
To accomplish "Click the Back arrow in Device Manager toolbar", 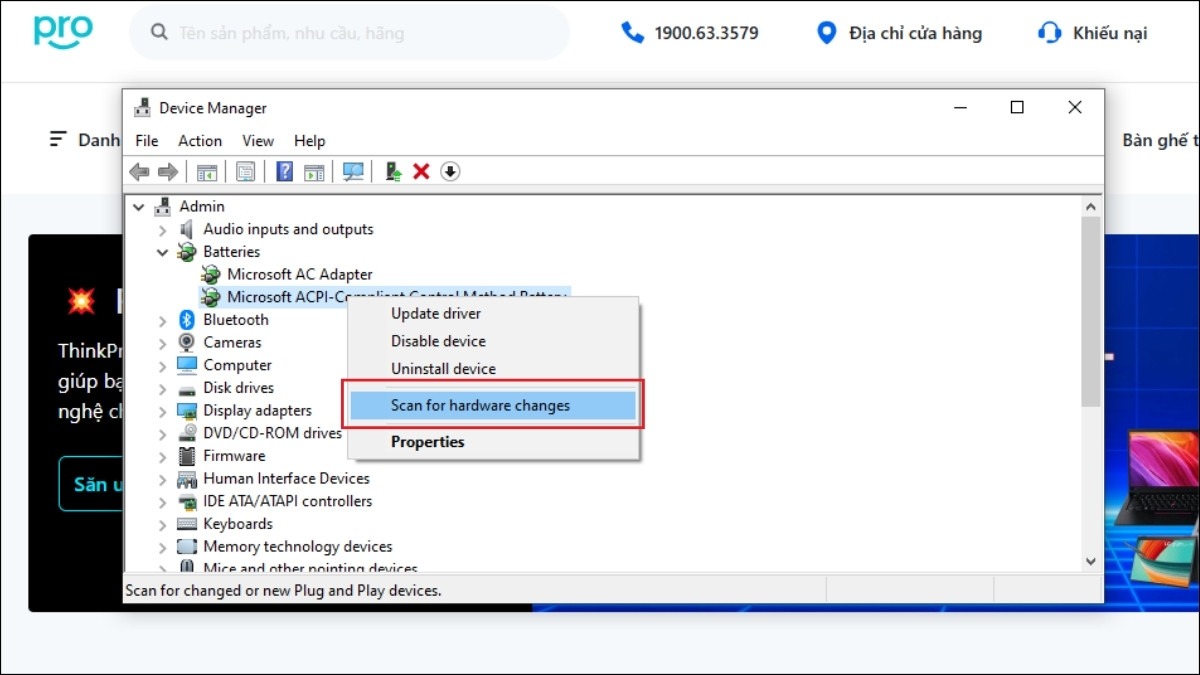I will (x=139, y=172).
